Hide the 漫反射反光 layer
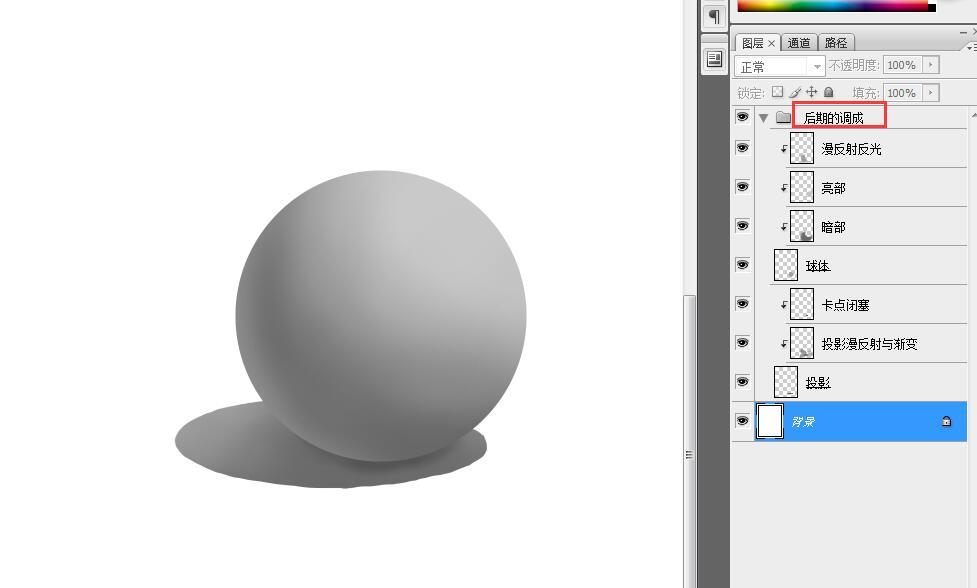977x588 pixels. (742, 148)
